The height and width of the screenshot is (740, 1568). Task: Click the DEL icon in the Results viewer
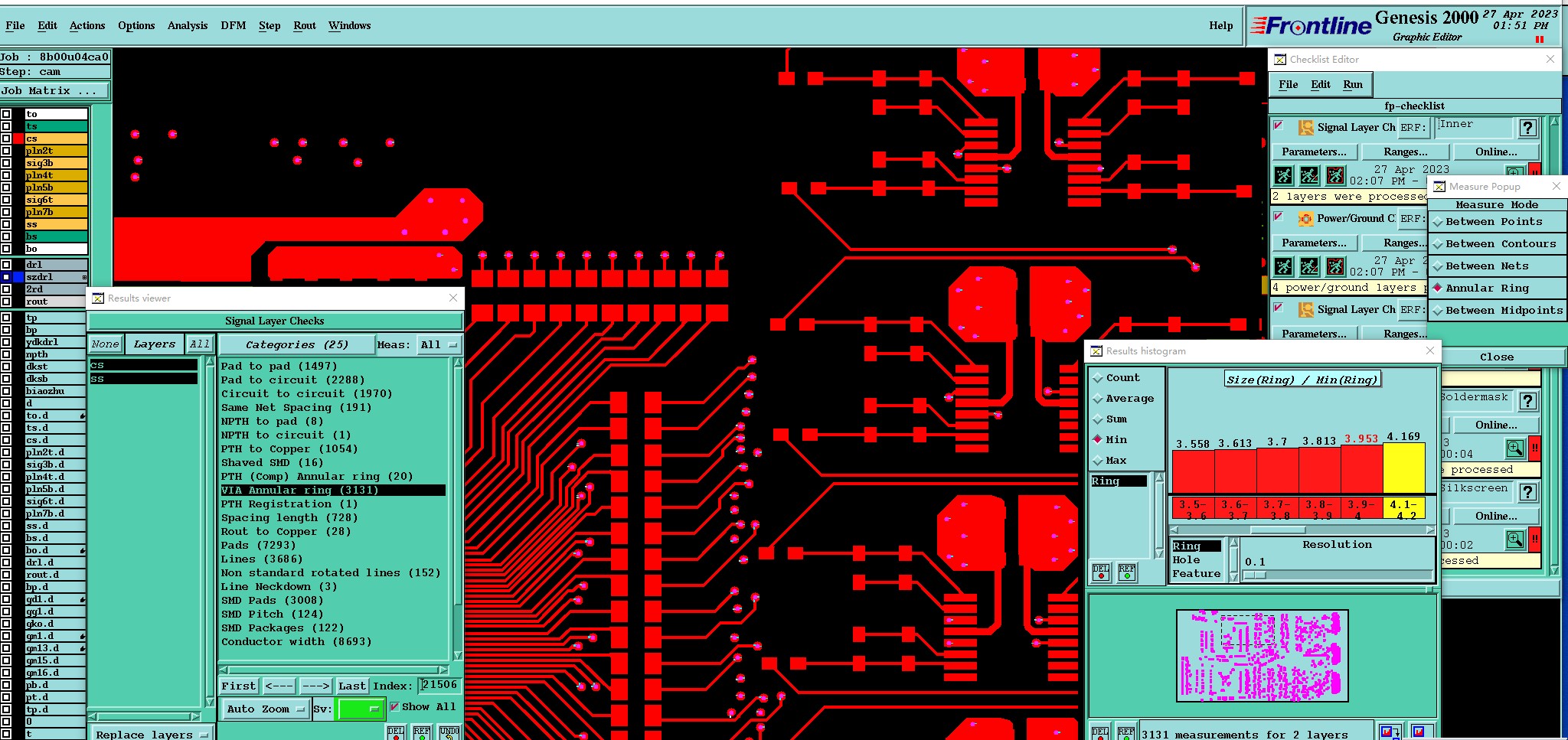[396, 732]
